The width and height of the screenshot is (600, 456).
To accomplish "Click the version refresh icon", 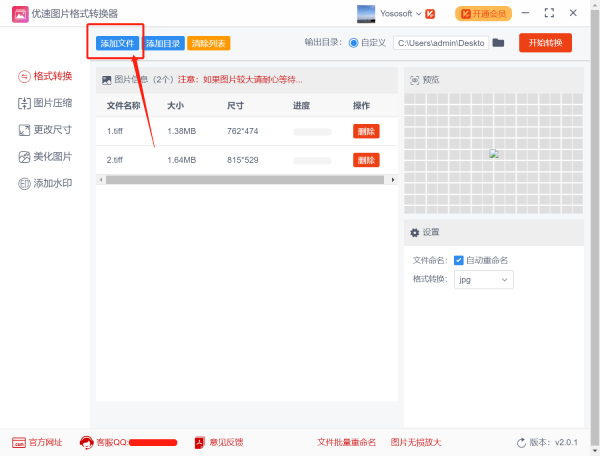I will [521, 443].
